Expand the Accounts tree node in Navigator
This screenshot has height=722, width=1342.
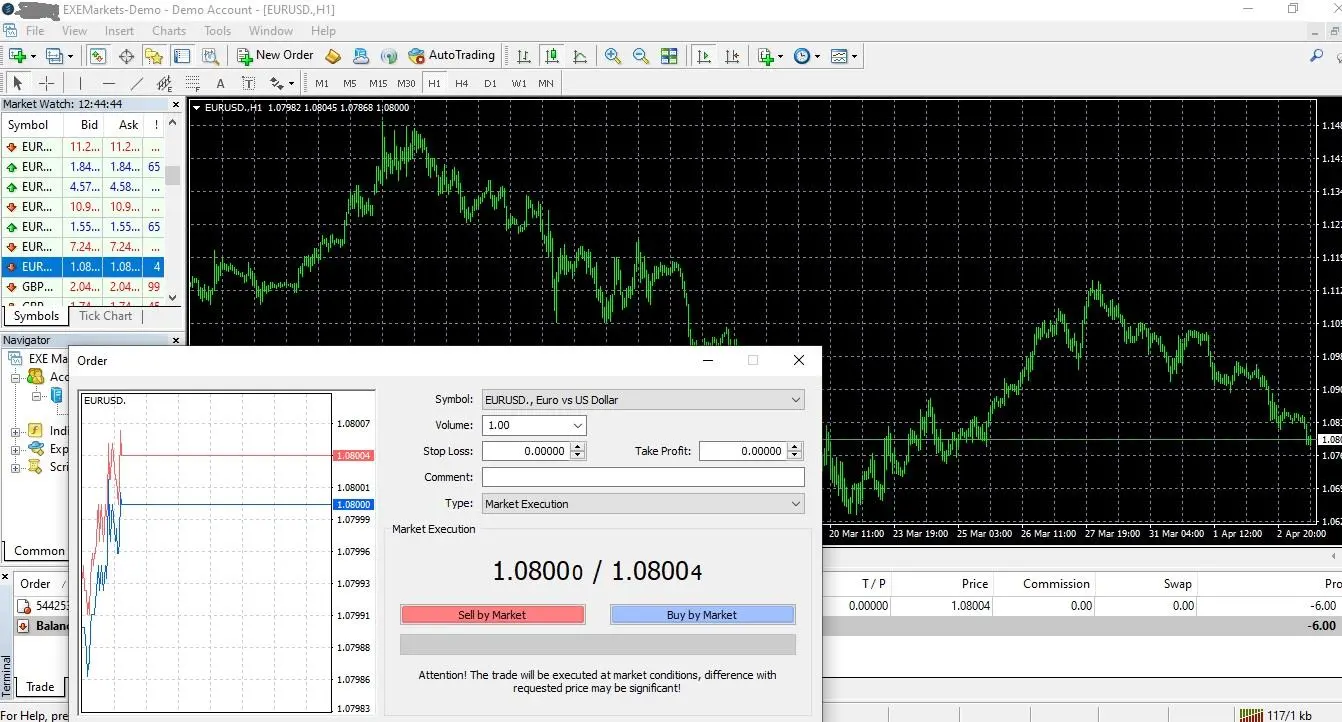(16, 378)
